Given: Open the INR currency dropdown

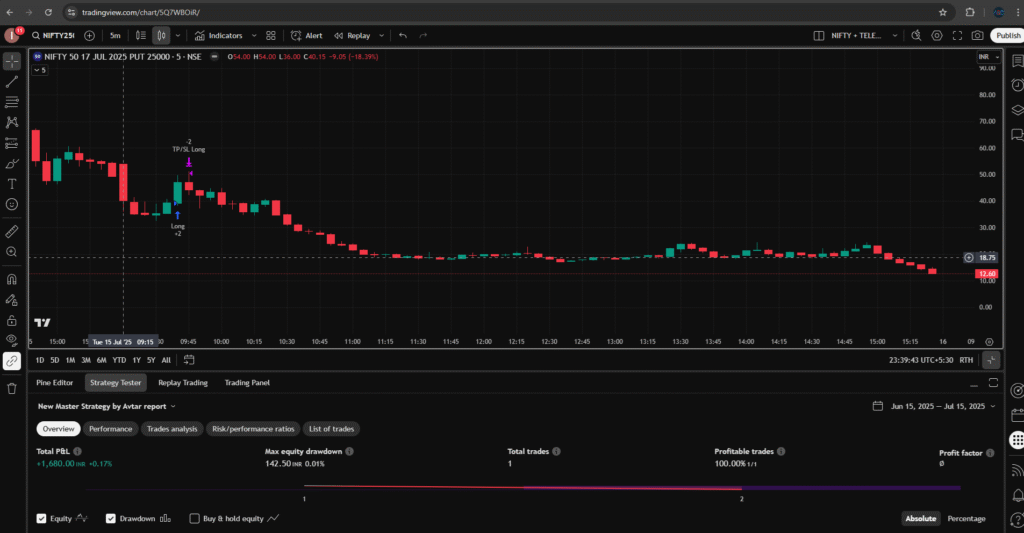Looking at the screenshot, I should tap(988, 57).
